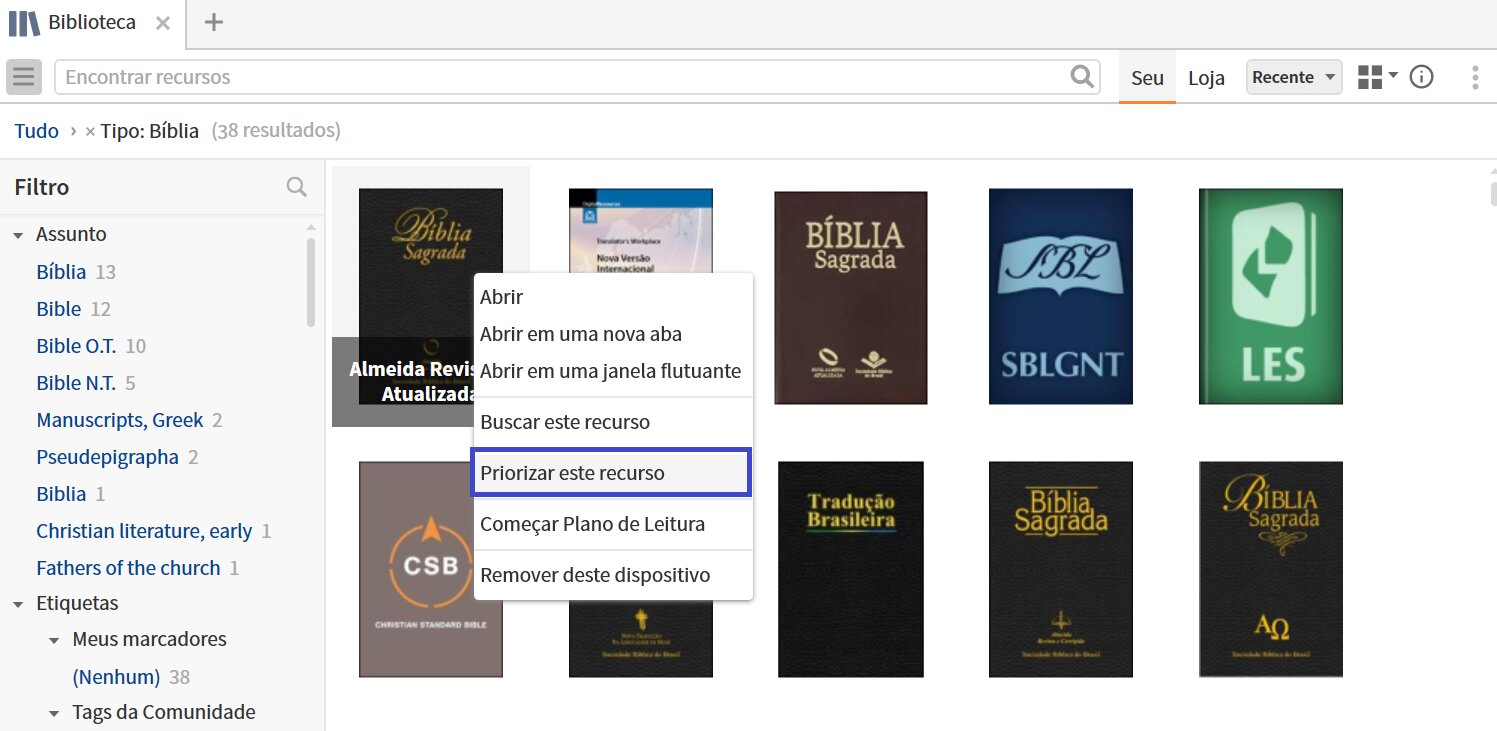Click the Tudo breadcrumb link
Screen dimensions: 1497x731
[x=37, y=131]
